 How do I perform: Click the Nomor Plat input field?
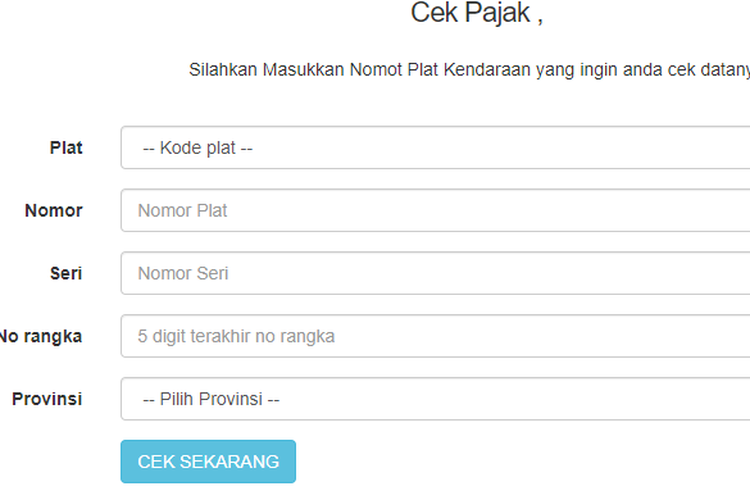point(435,211)
